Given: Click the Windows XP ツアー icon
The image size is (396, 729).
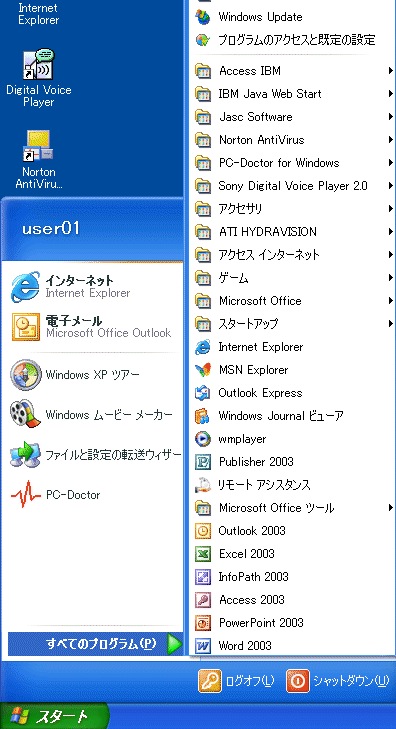Looking at the screenshot, I should click(25, 375).
